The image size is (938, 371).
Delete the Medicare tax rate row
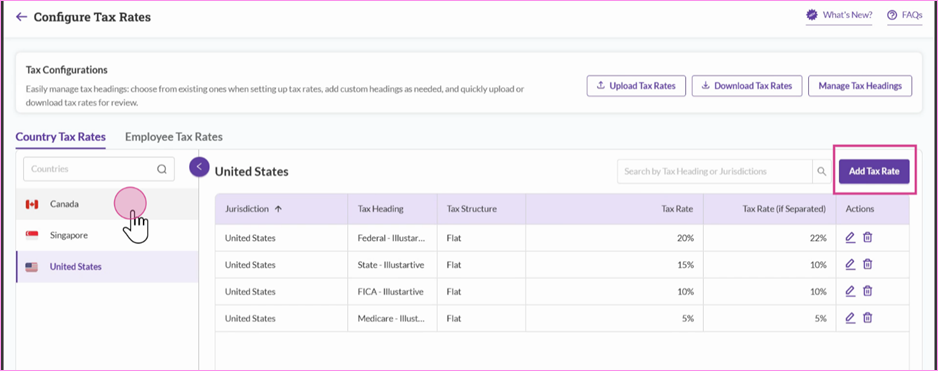(x=867, y=318)
